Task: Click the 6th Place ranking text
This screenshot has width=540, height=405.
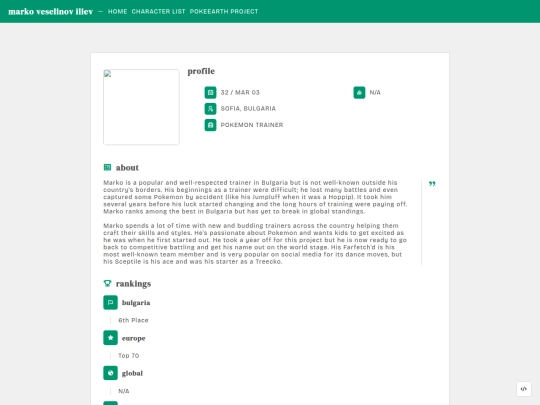Action: pos(133,320)
